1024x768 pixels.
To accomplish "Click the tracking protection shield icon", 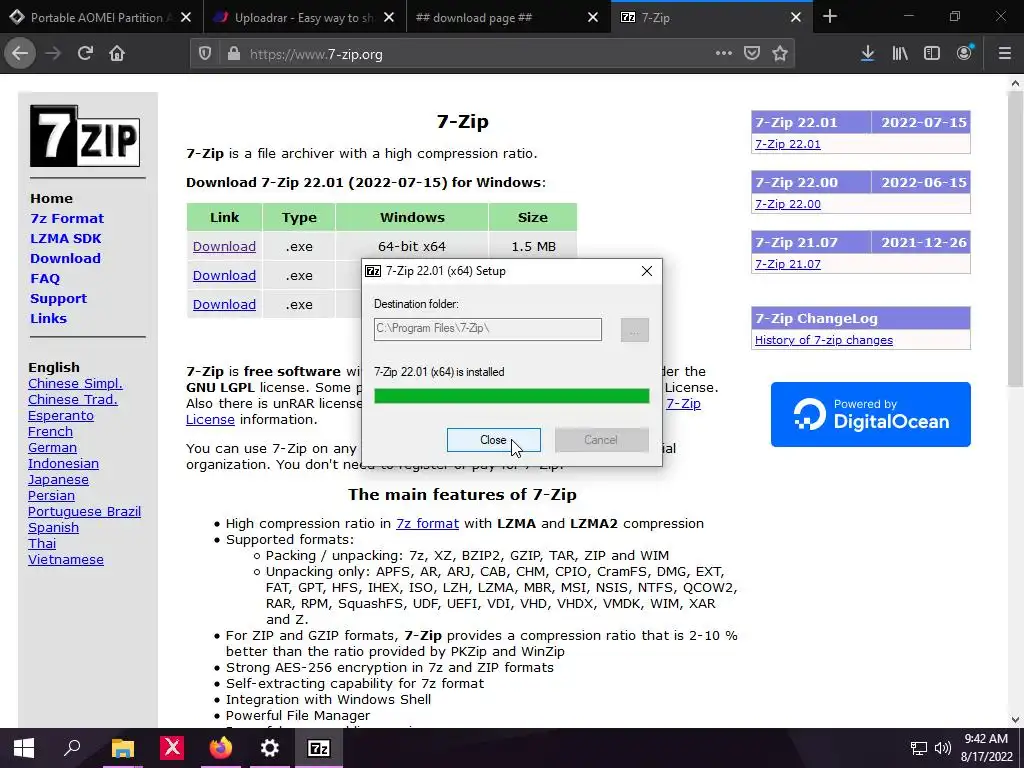I will 205,54.
